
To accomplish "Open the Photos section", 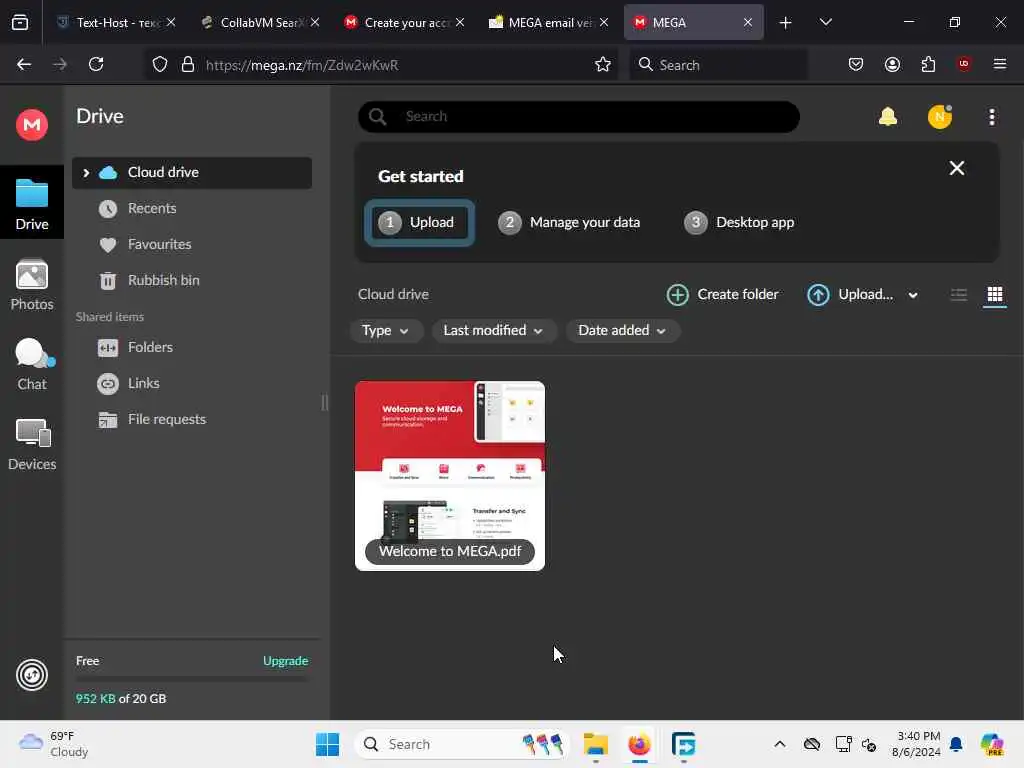I will (x=31, y=285).
